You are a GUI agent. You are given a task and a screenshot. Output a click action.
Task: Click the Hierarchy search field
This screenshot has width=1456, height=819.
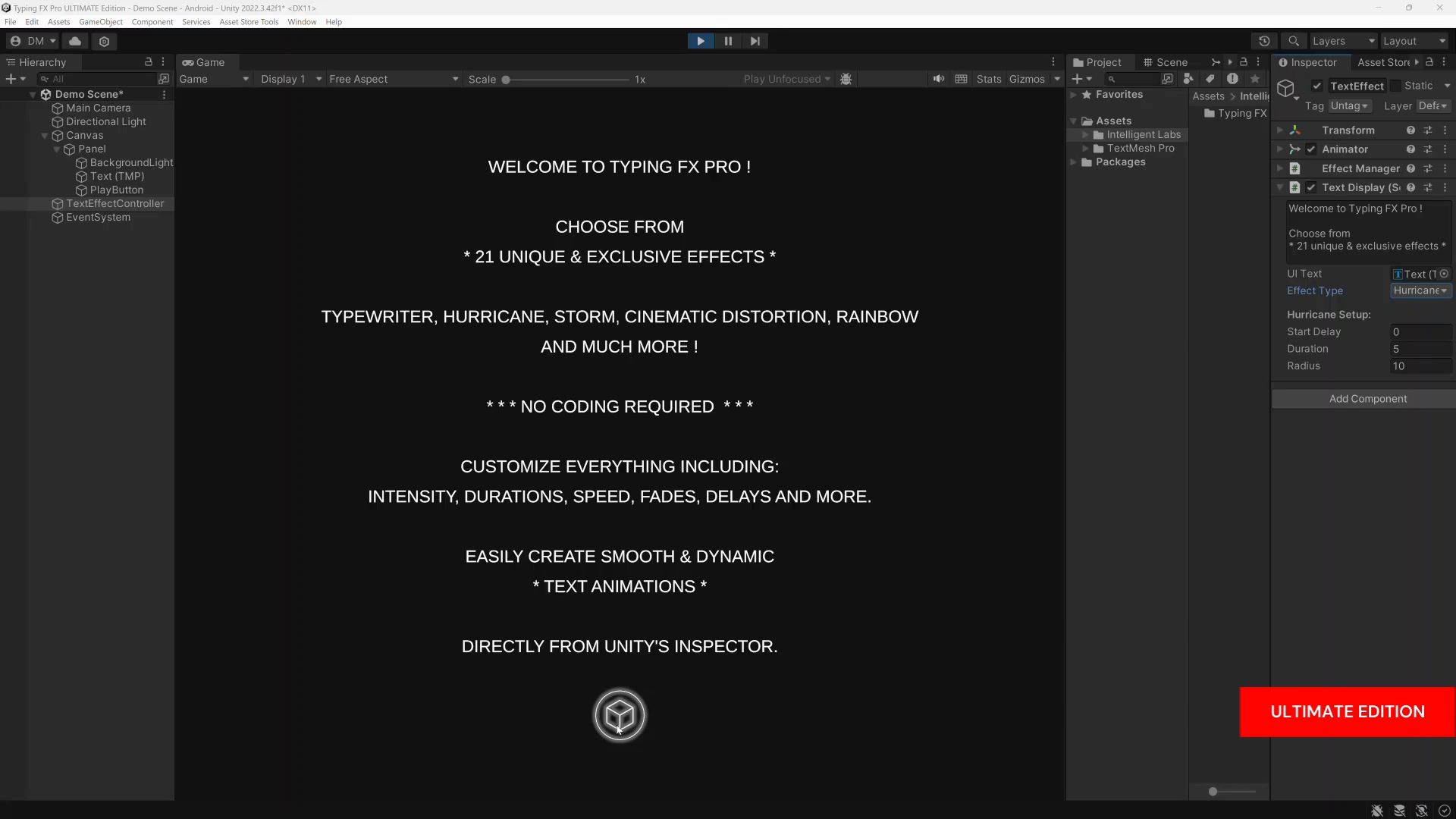click(96, 79)
